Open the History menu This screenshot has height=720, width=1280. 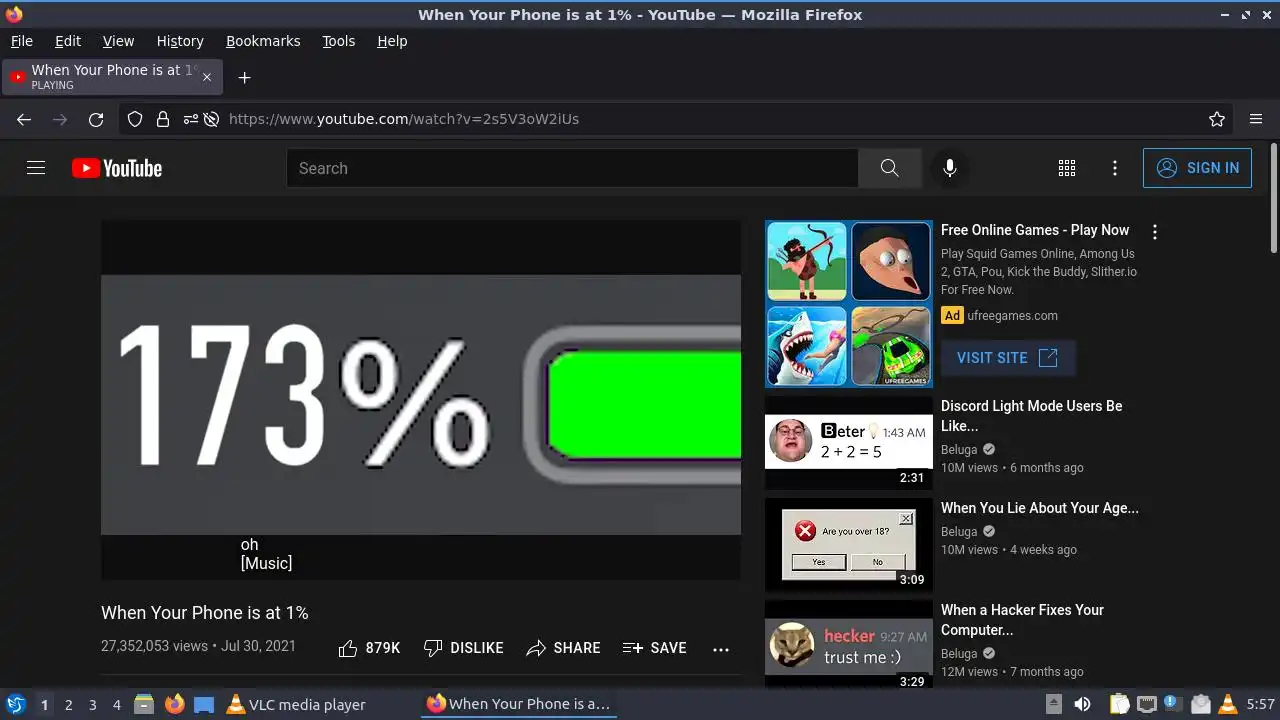[180, 41]
